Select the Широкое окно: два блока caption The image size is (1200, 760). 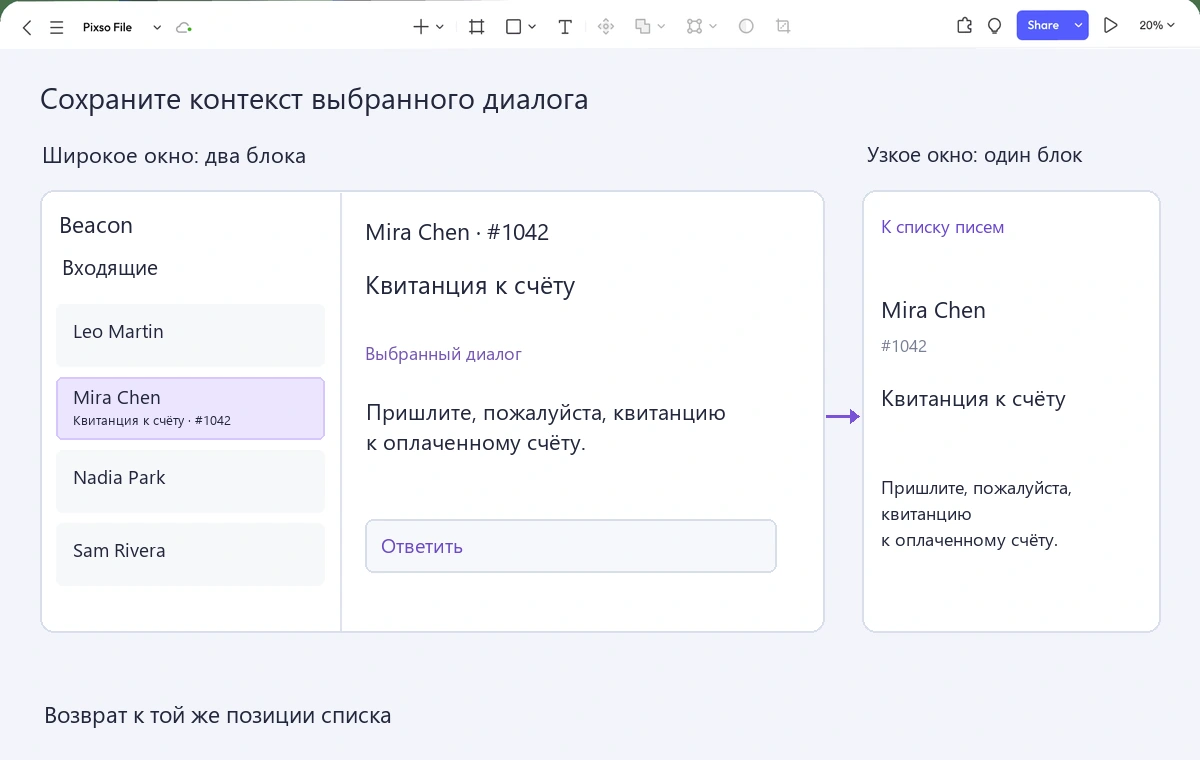pyautogui.click(x=174, y=156)
